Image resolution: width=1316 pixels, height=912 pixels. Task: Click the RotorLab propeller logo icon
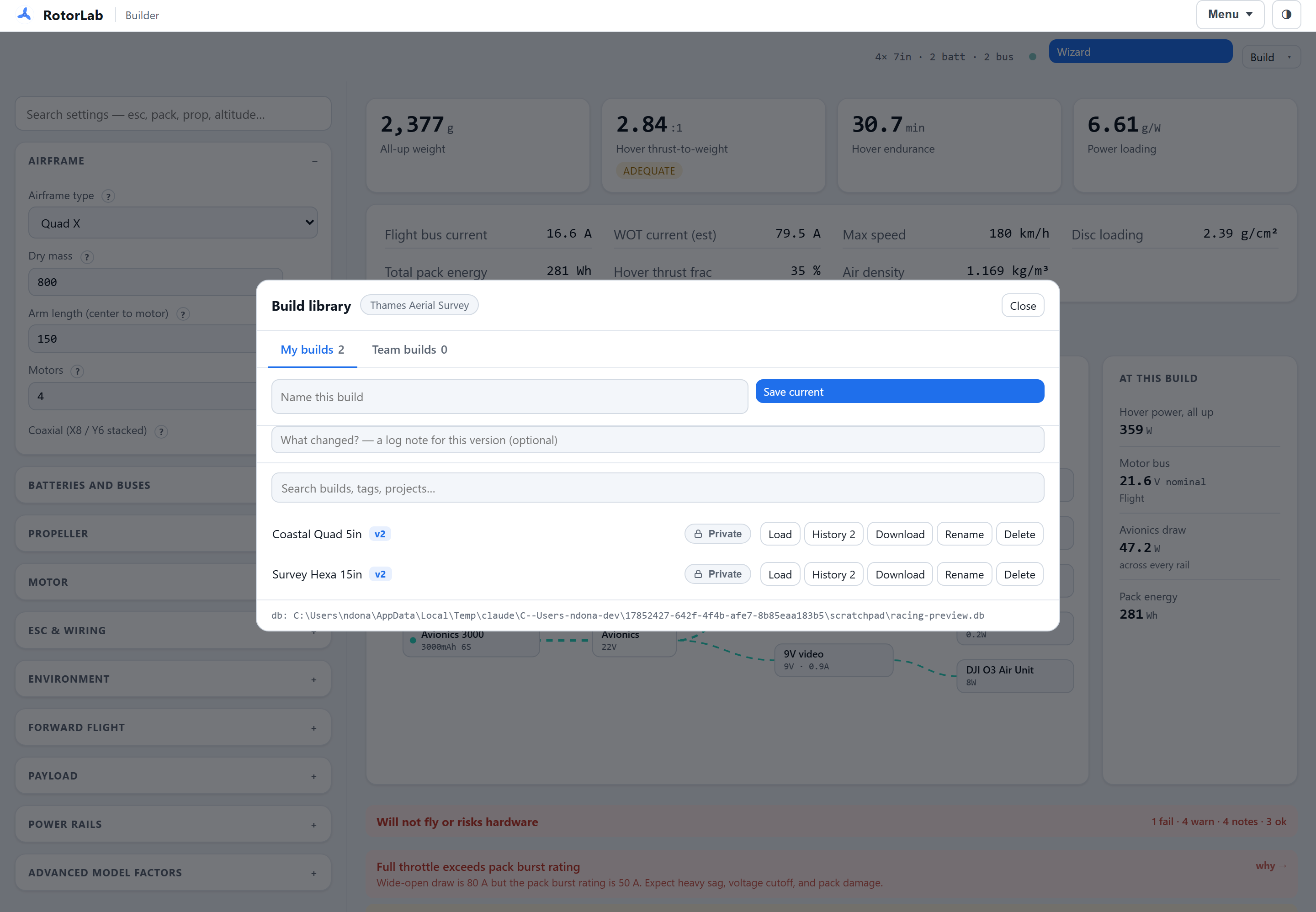25,14
